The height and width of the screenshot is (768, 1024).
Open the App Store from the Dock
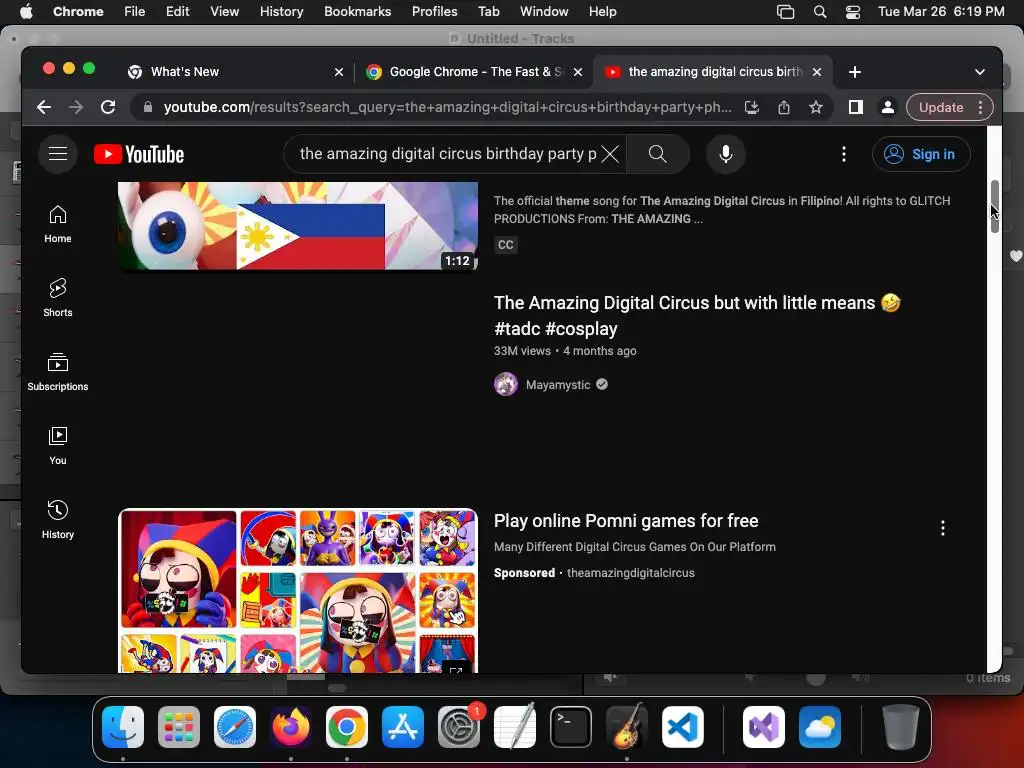[402, 727]
